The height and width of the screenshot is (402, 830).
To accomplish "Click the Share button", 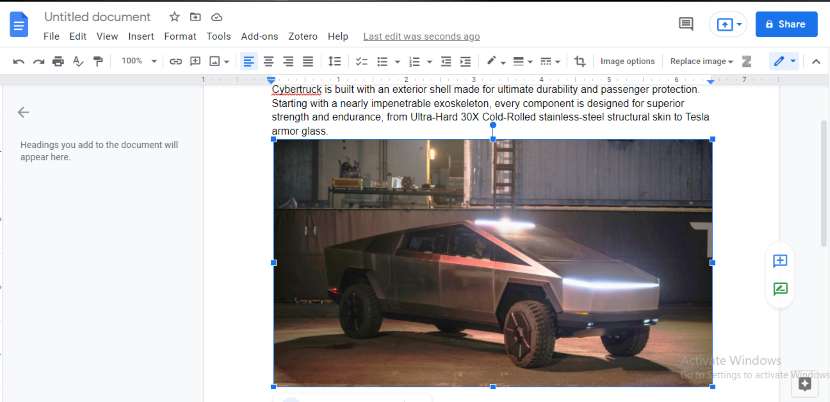I will pyautogui.click(x=786, y=24).
